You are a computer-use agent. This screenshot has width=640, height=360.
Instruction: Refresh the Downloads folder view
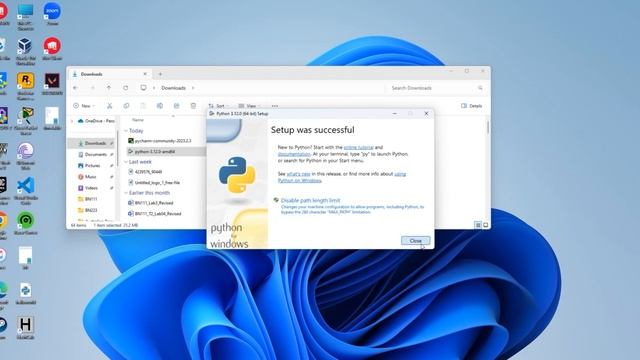coord(126,88)
